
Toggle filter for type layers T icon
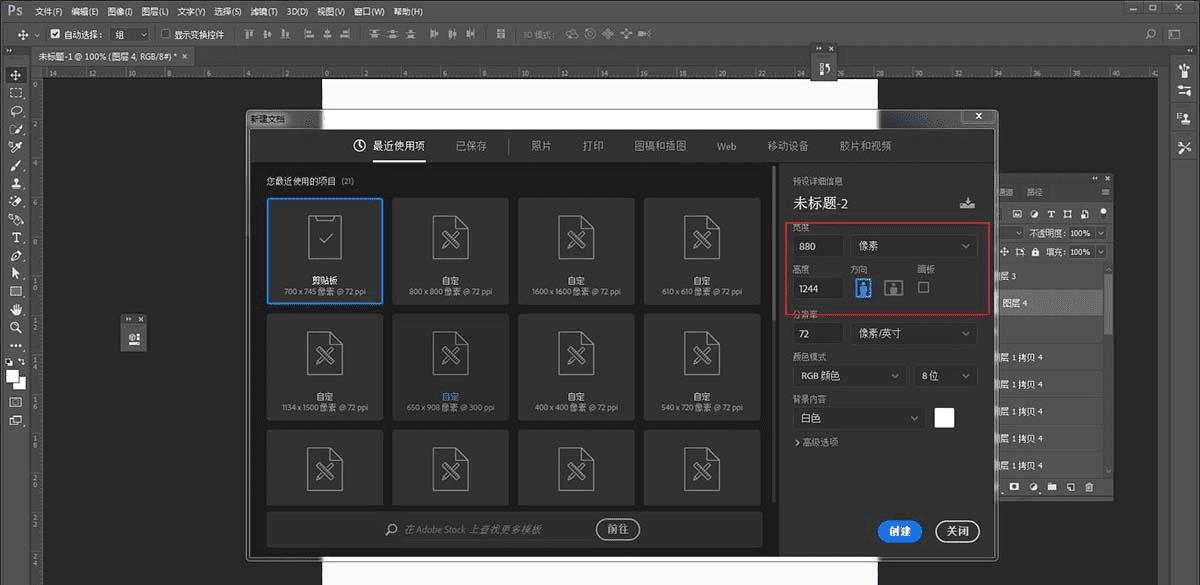click(1052, 213)
